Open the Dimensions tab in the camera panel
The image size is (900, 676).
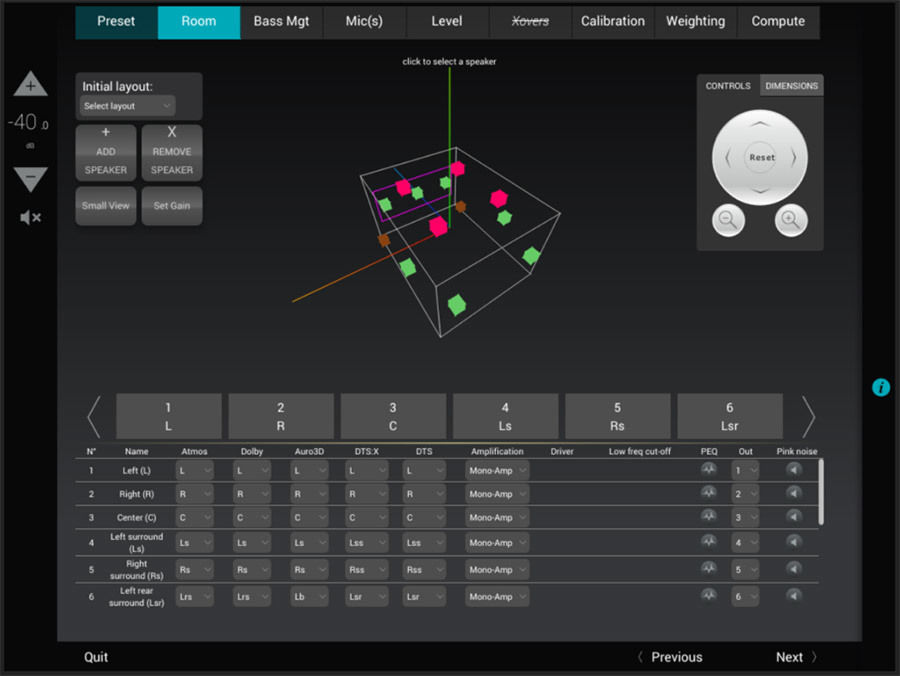coord(791,86)
